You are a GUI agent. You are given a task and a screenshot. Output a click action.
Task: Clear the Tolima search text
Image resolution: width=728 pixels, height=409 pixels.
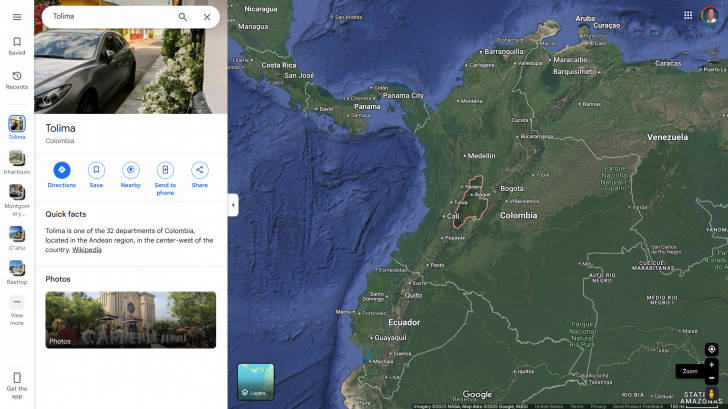[207, 17]
